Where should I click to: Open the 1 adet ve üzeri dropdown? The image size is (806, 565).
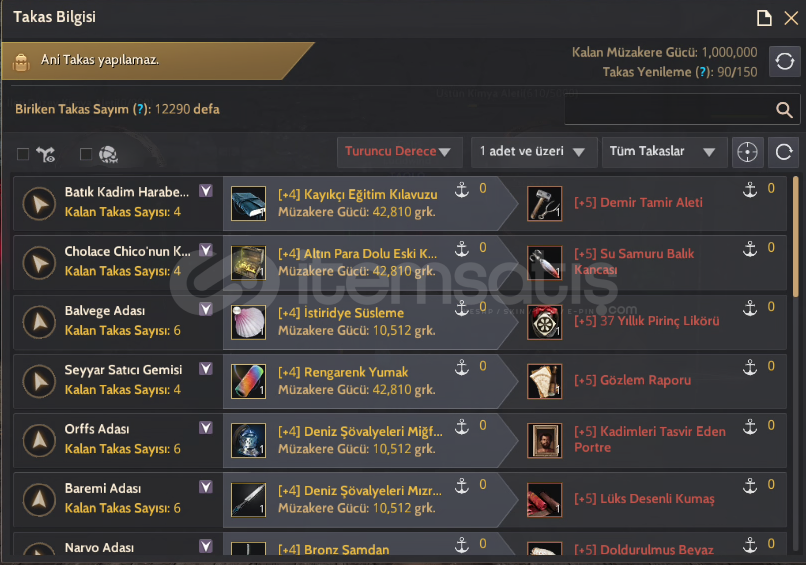click(534, 152)
